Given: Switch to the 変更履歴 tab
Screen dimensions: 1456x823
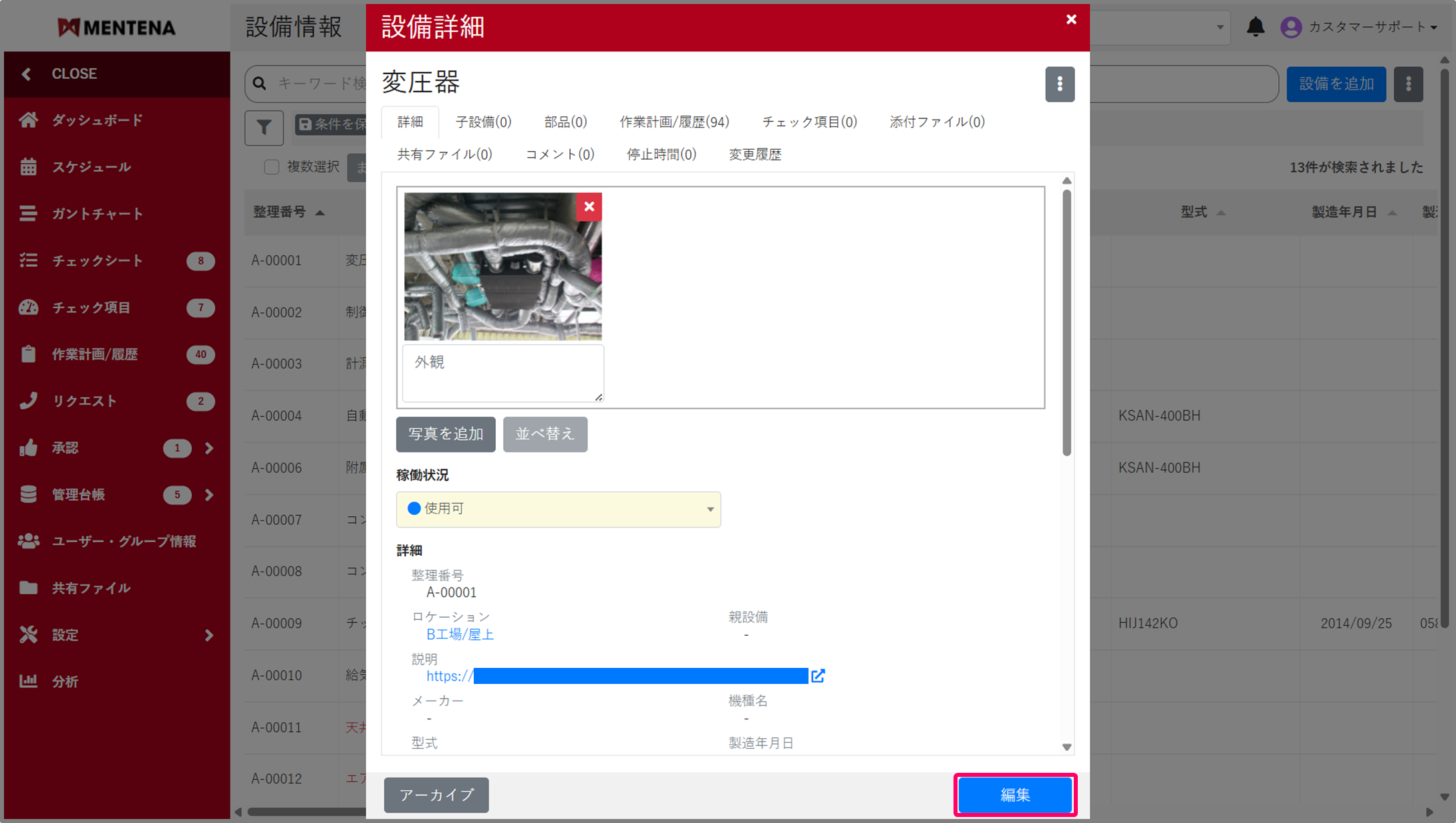Looking at the screenshot, I should point(754,154).
